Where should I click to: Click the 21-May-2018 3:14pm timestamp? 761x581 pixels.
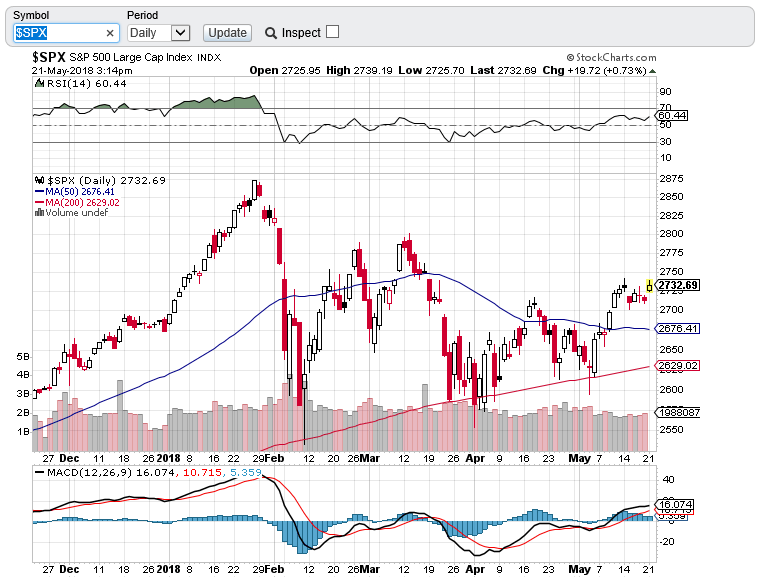click(x=82, y=71)
